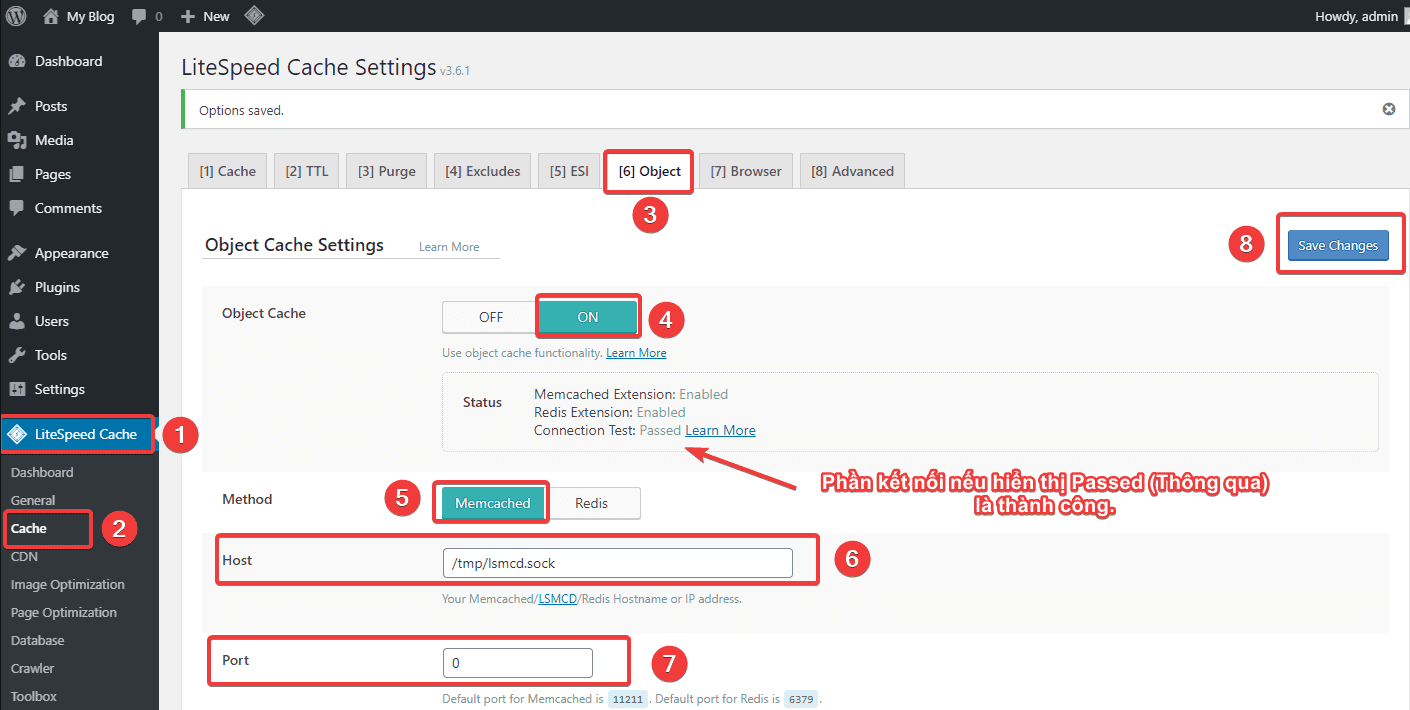Click the Save Changes button
The image size is (1410, 710).
[1337, 245]
